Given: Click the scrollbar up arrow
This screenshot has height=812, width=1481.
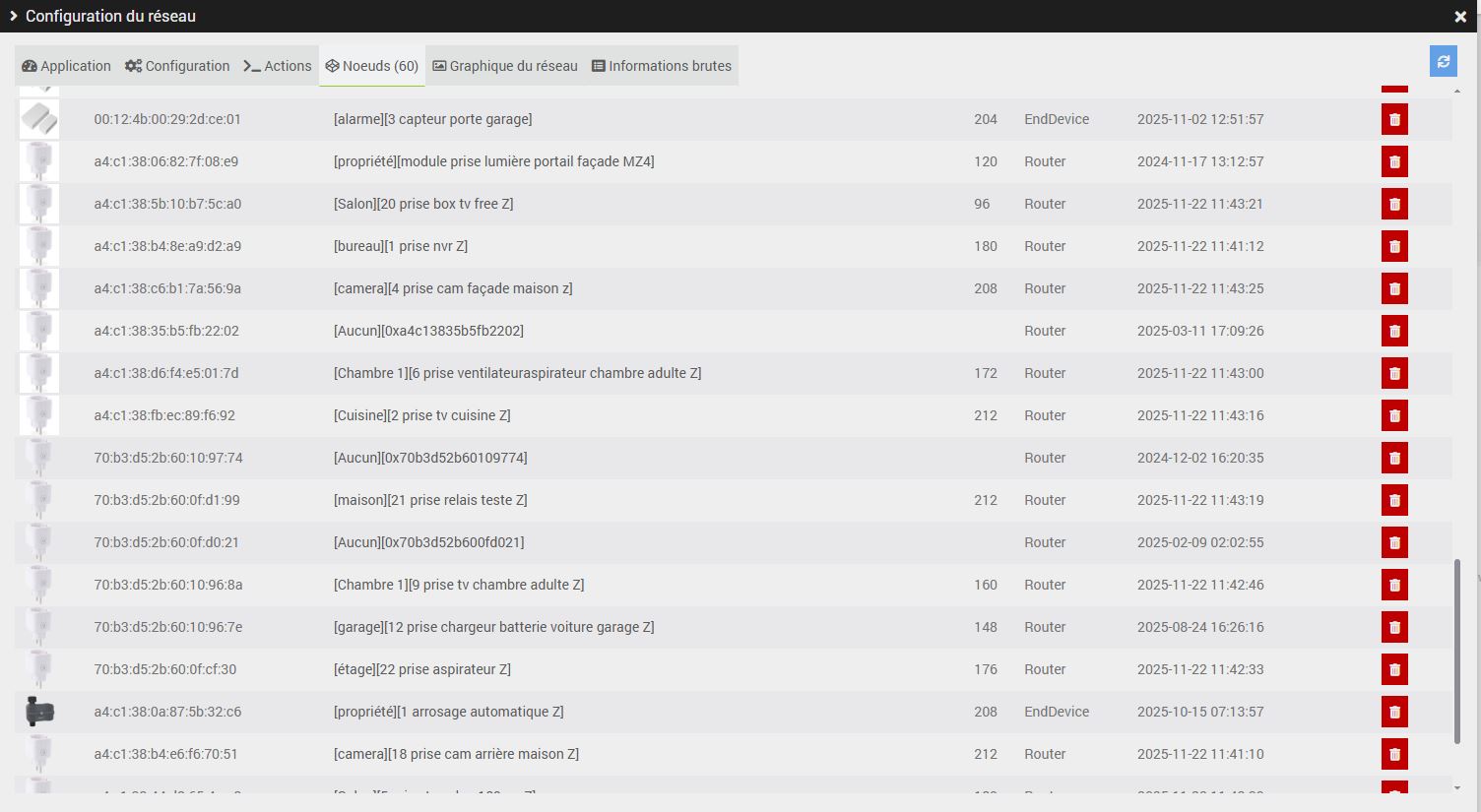Looking at the screenshot, I should (1457, 92).
